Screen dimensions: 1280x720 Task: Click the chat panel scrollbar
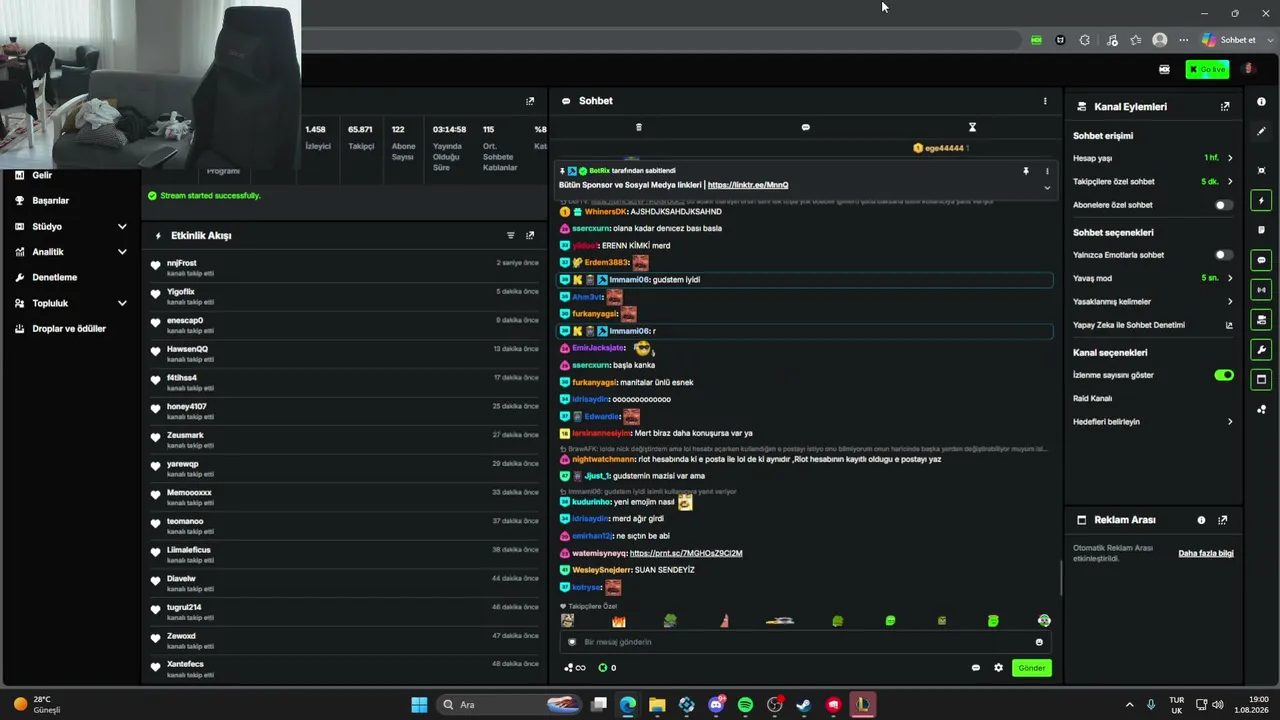[x=1061, y=577]
